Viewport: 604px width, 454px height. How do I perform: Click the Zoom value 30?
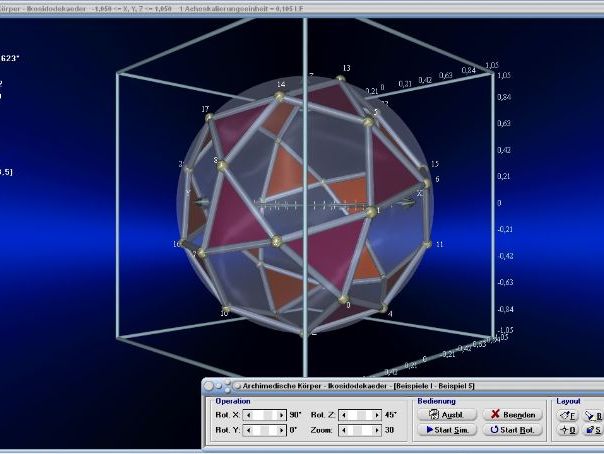[389, 430]
